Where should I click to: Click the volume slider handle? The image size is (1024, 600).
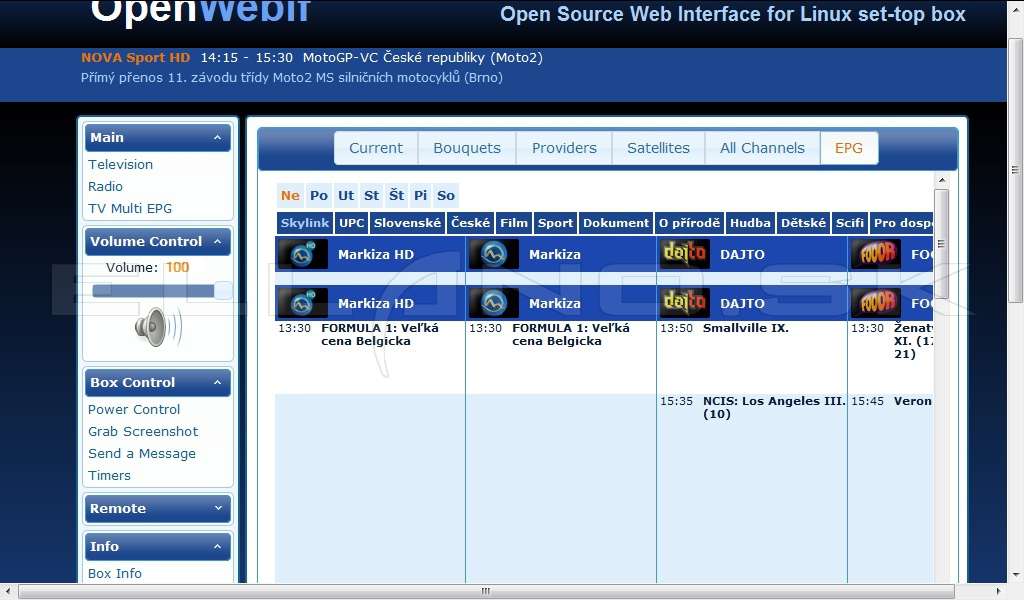pyautogui.click(x=223, y=291)
